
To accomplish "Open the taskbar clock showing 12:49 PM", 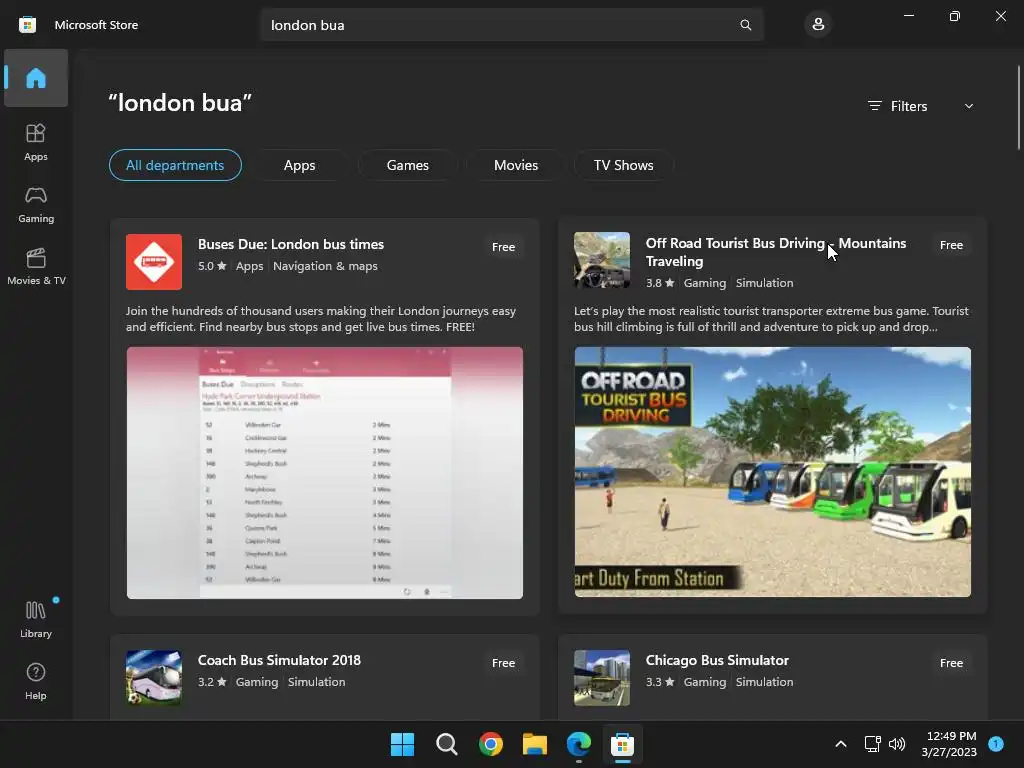I will click(x=949, y=744).
